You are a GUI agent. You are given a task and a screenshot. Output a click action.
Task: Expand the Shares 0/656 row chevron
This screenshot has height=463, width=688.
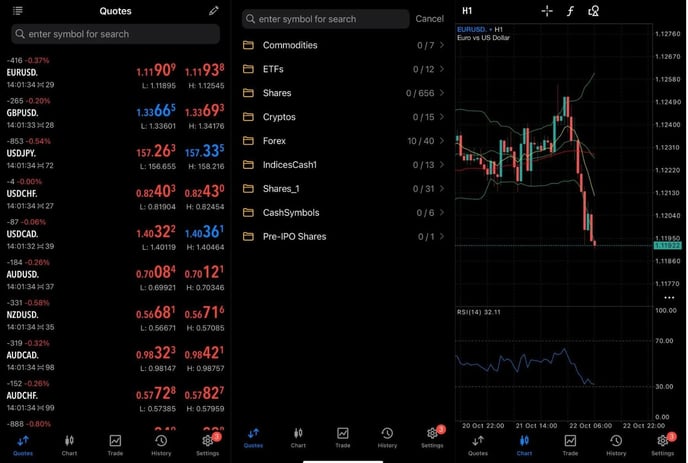tap(441, 93)
